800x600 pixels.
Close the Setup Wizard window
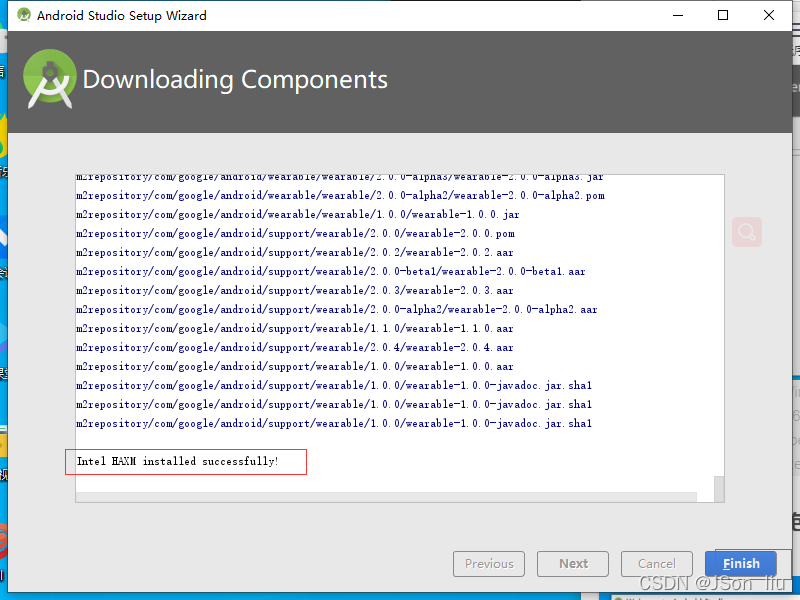pos(769,15)
